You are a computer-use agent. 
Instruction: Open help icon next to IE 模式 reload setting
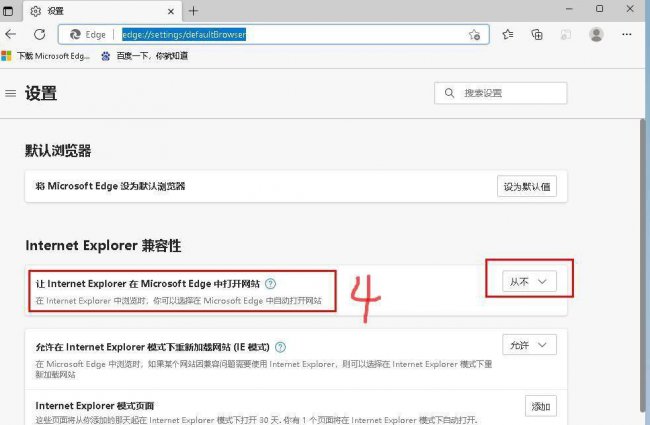(x=280, y=347)
